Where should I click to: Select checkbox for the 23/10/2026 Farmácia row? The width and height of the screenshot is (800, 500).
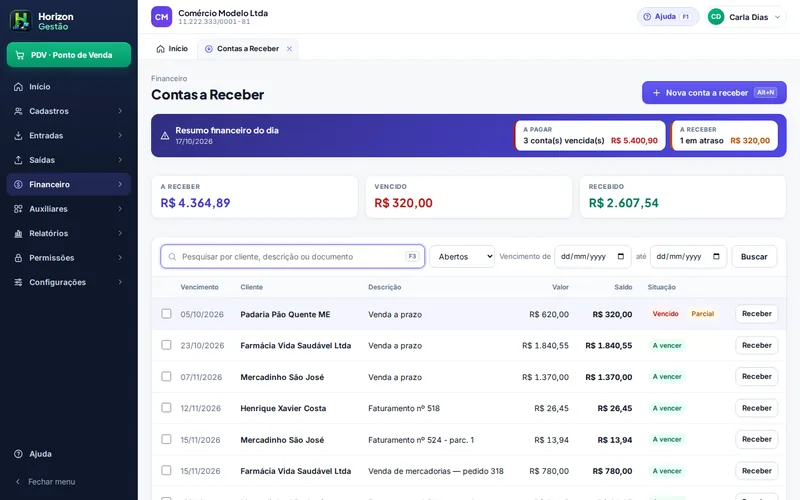click(166, 345)
